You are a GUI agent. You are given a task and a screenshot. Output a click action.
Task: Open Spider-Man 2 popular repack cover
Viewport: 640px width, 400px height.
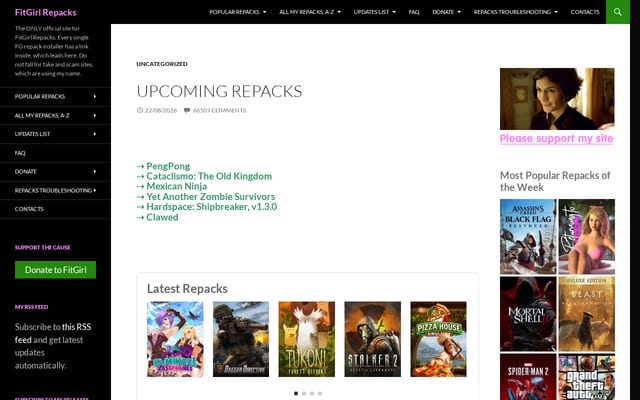[x=528, y=377]
